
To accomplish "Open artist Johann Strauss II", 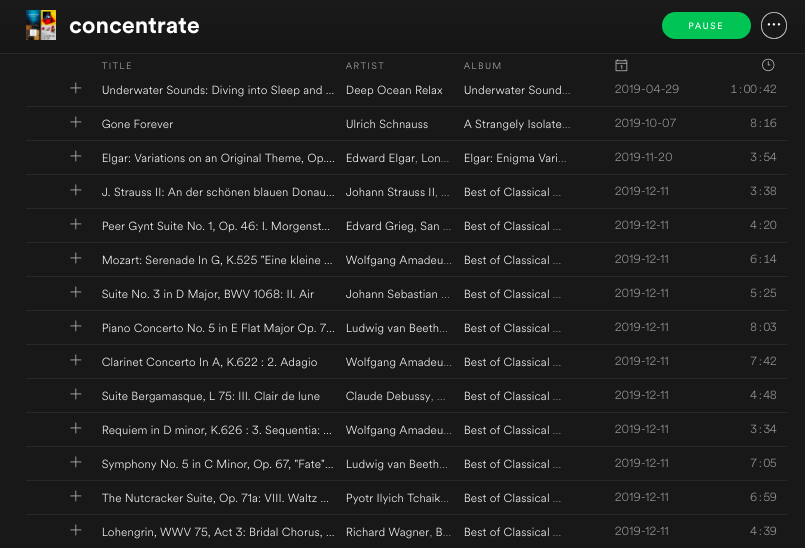I will click(x=397, y=192).
